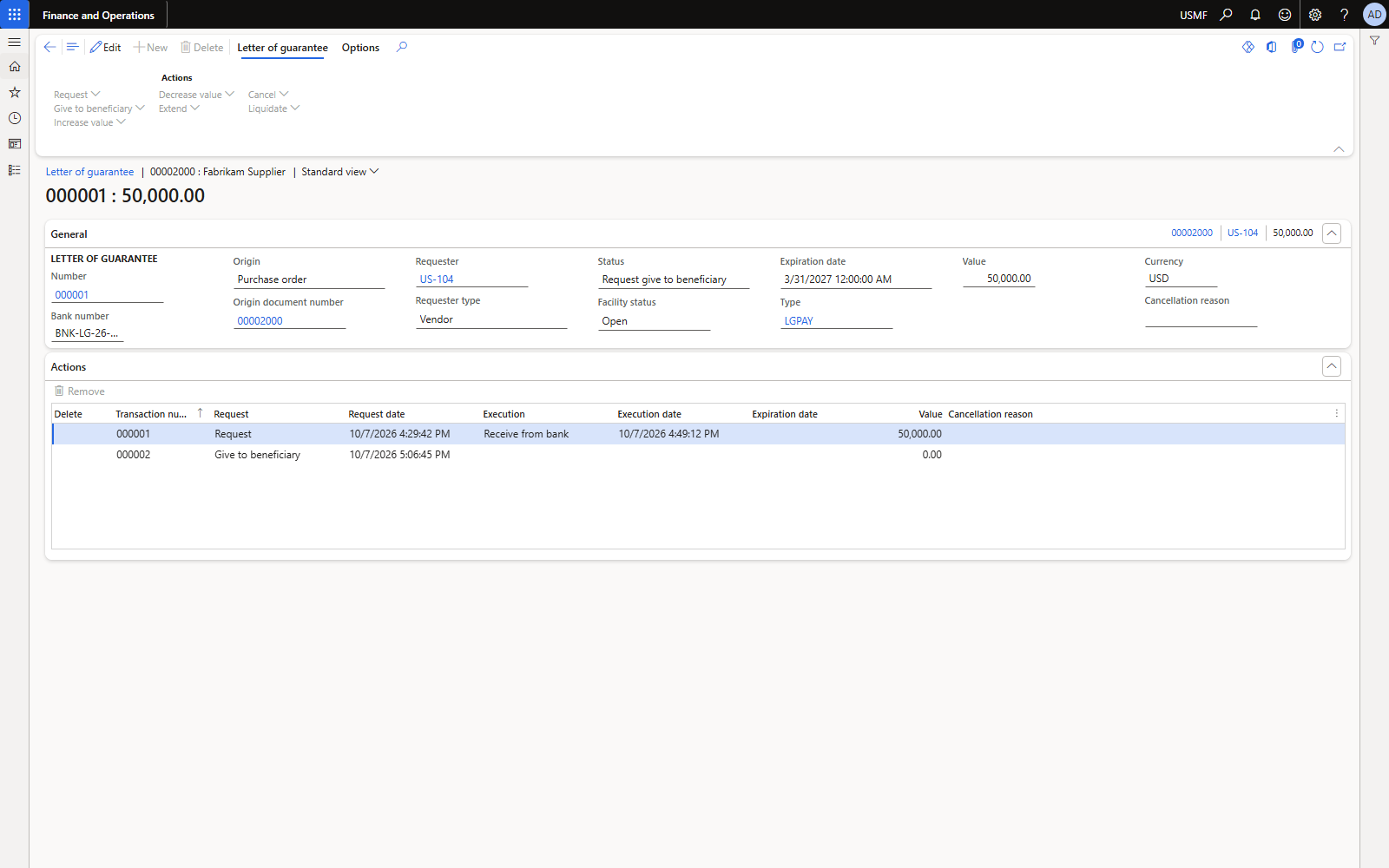
Task: Search actions with magnifier next to Options
Action: pos(402,47)
